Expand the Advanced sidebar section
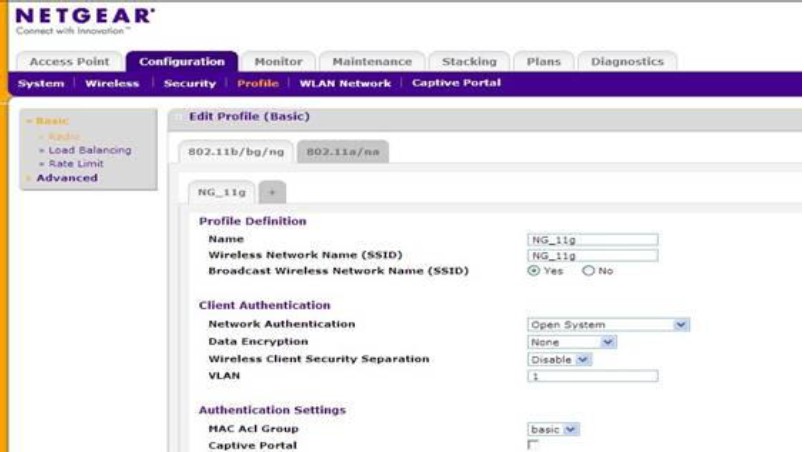This screenshot has height=452, width=804. [67, 178]
